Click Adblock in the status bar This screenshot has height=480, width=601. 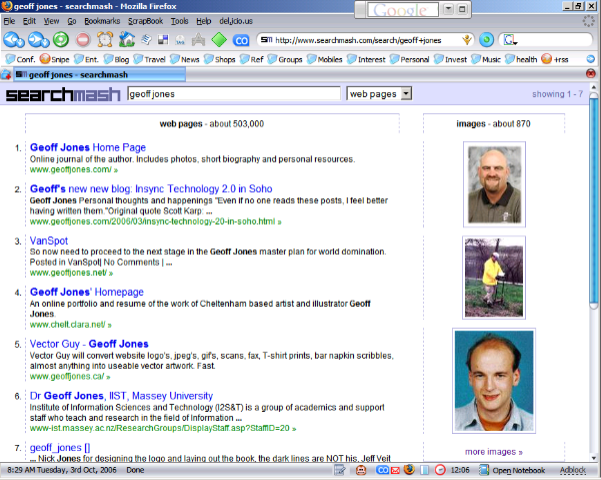tap(573, 470)
